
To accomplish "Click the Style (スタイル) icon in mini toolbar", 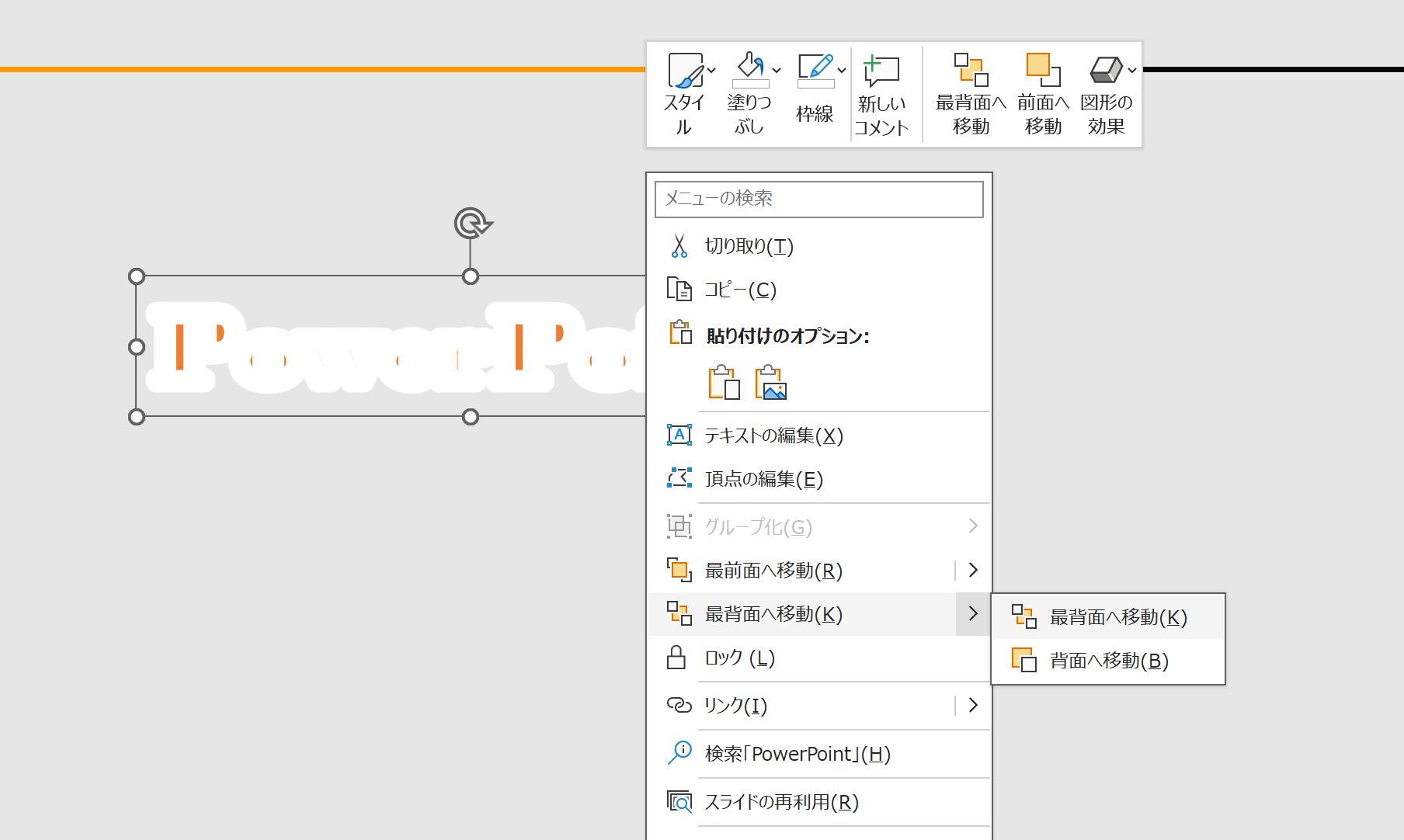I will (x=684, y=71).
